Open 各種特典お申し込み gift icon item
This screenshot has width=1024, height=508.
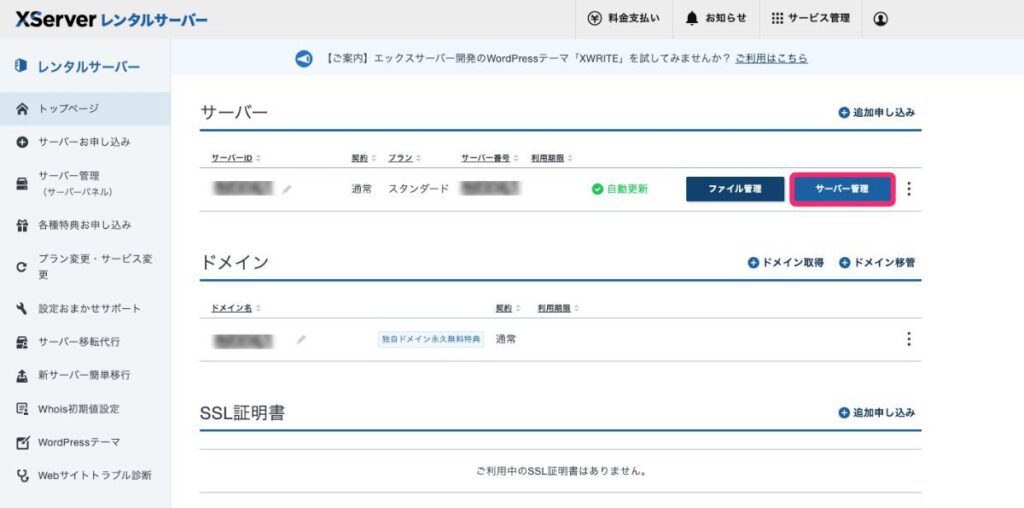pyautogui.click(x=84, y=225)
